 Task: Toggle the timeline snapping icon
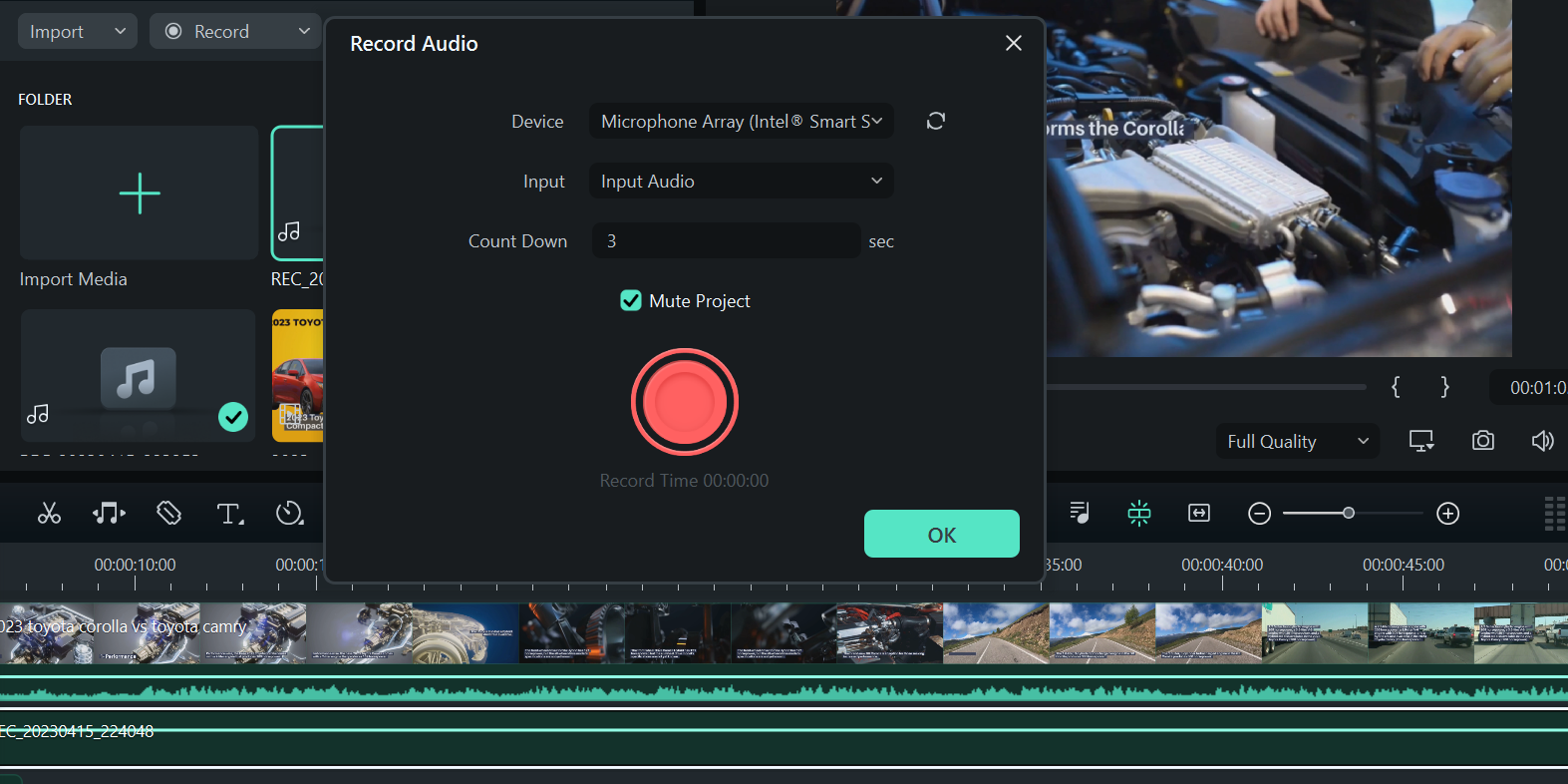point(1138,514)
